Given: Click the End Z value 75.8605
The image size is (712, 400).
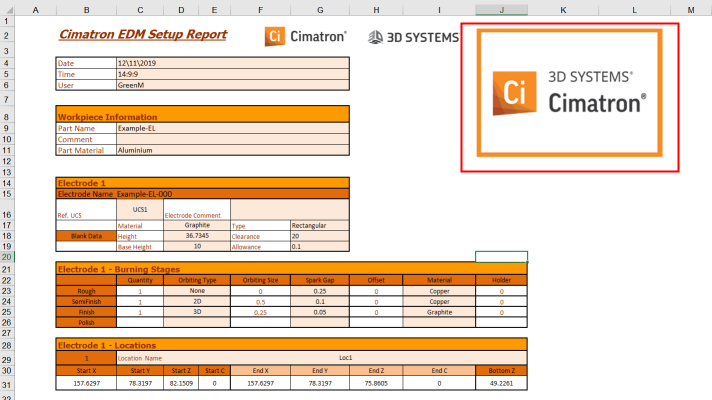Looking at the screenshot, I should [x=376, y=383].
